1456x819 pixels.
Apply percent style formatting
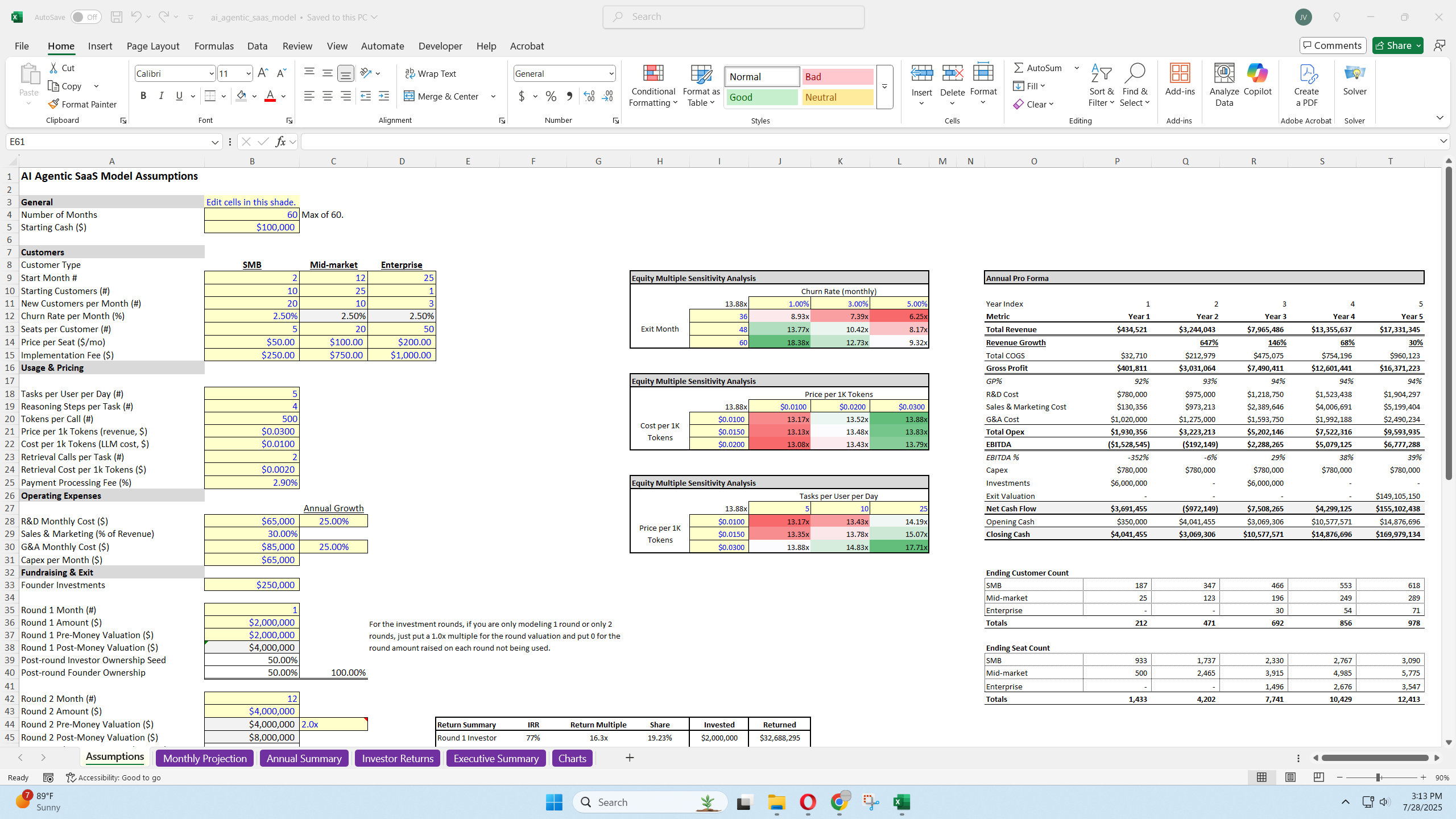click(x=551, y=96)
